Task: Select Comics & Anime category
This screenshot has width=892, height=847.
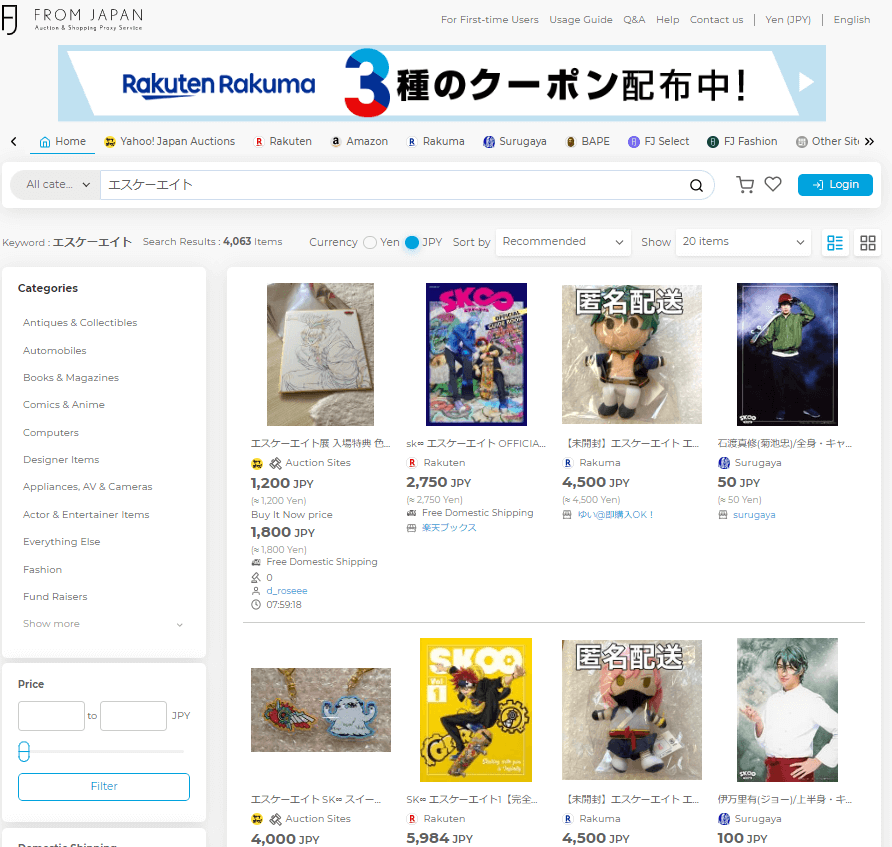Action: pyautogui.click(x=64, y=405)
